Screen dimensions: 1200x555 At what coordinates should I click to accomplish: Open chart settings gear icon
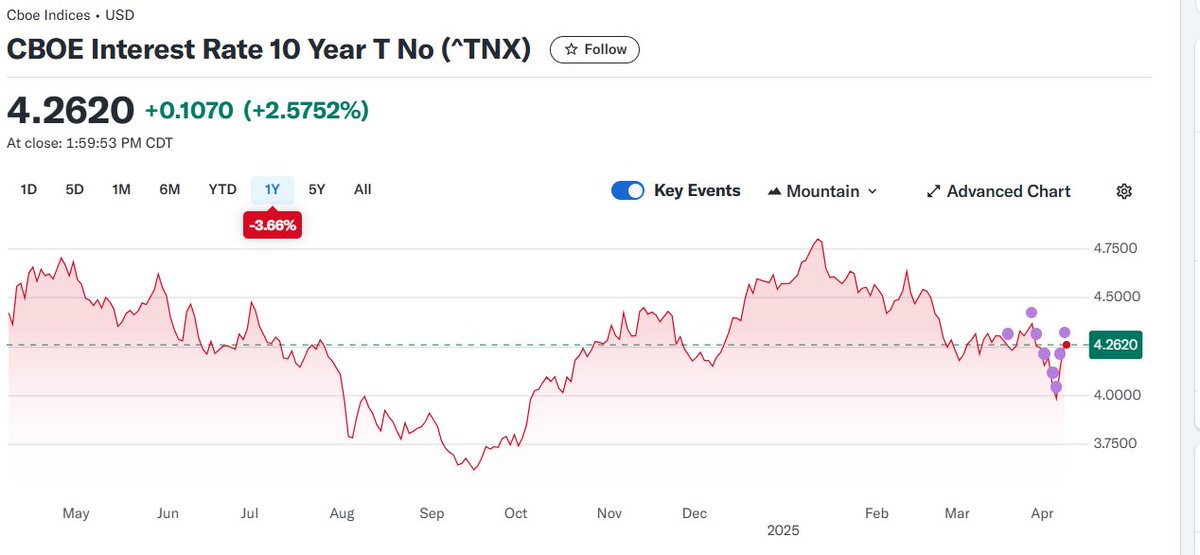pos(1124,191)
